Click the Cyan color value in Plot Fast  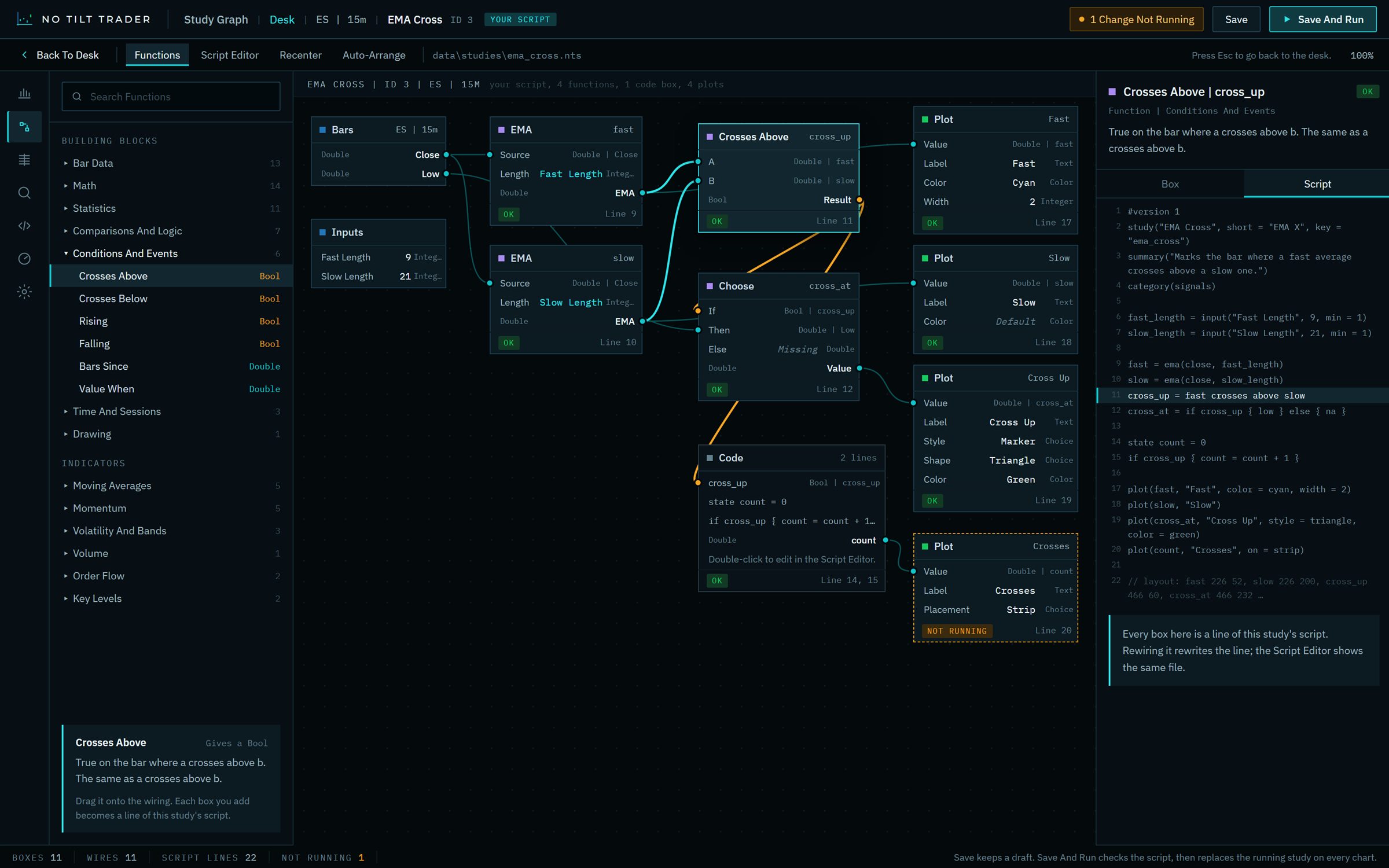pyautogui.click(x=1023, y=183)
